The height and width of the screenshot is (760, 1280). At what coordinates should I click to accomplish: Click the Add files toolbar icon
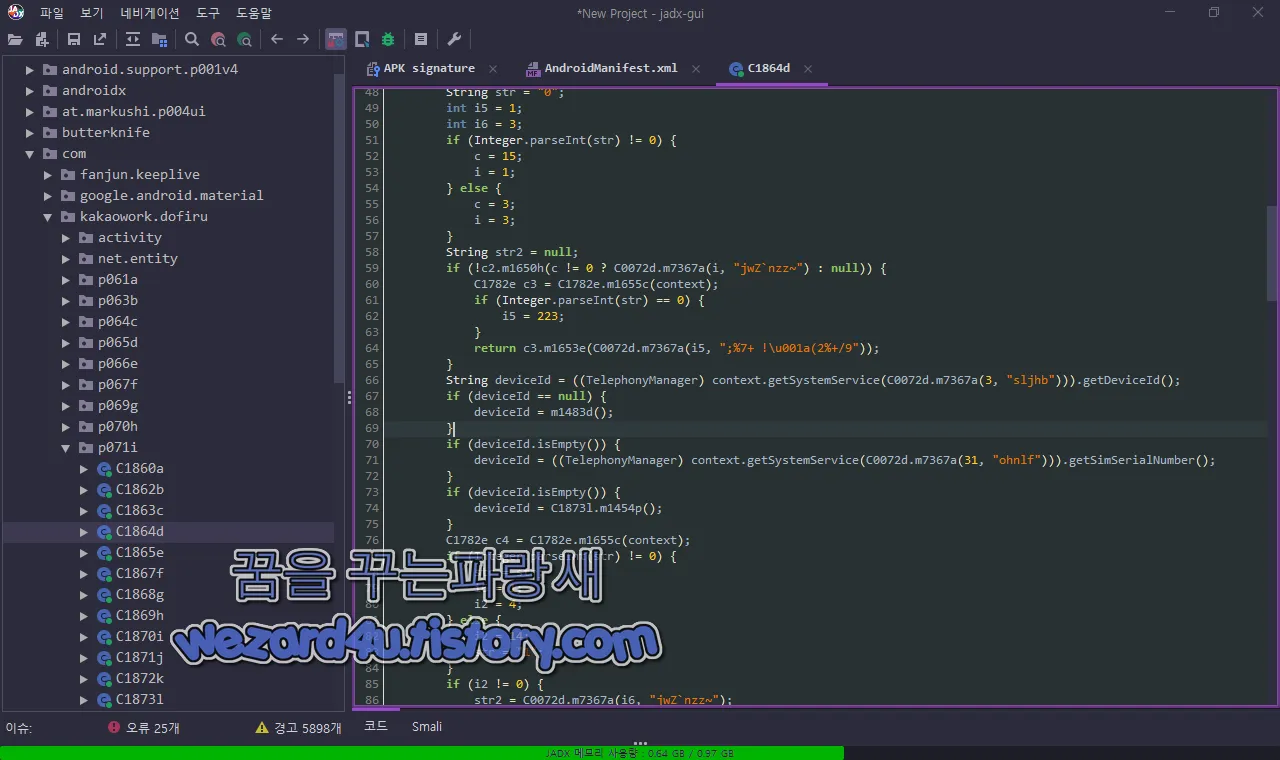point(42,40)
